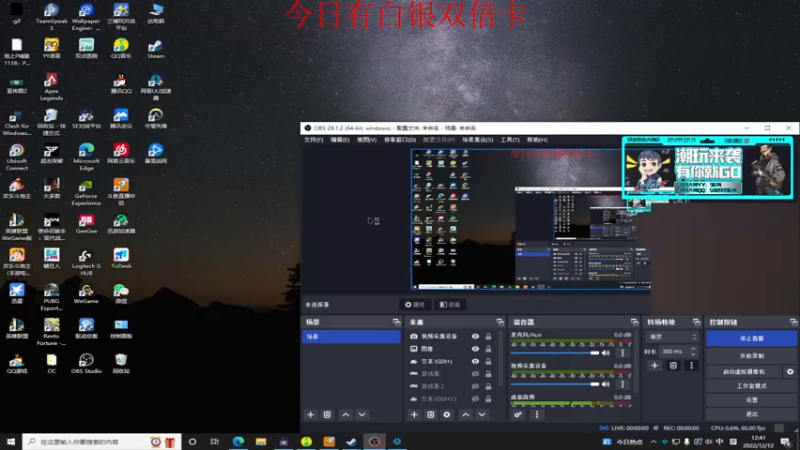
Task: Open the 视图(V) menu in OBS
Action: click(366, 140)
